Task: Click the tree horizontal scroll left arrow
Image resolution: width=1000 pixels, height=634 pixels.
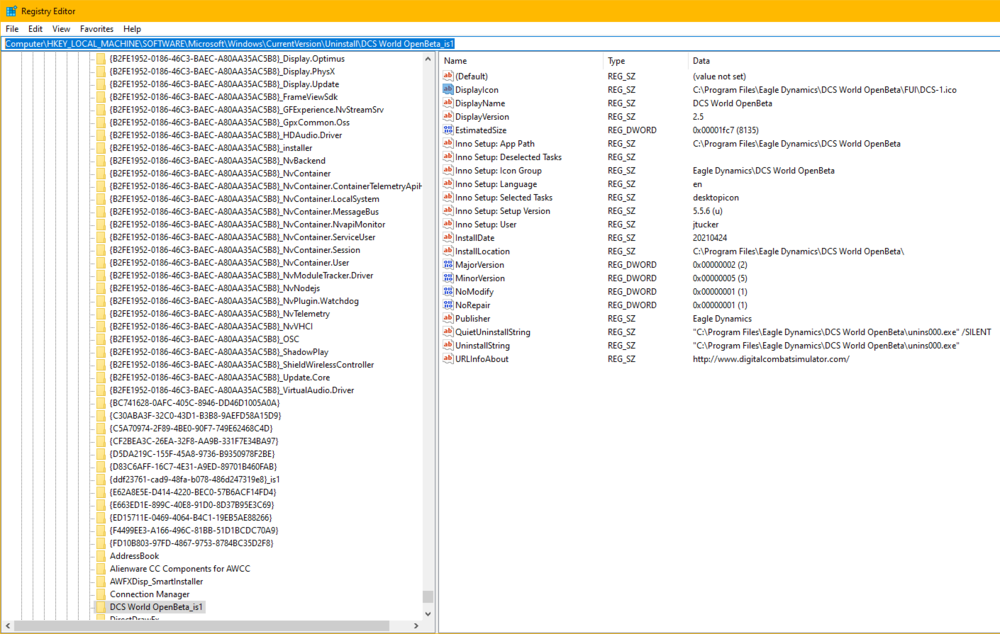Action: (8, 626)
